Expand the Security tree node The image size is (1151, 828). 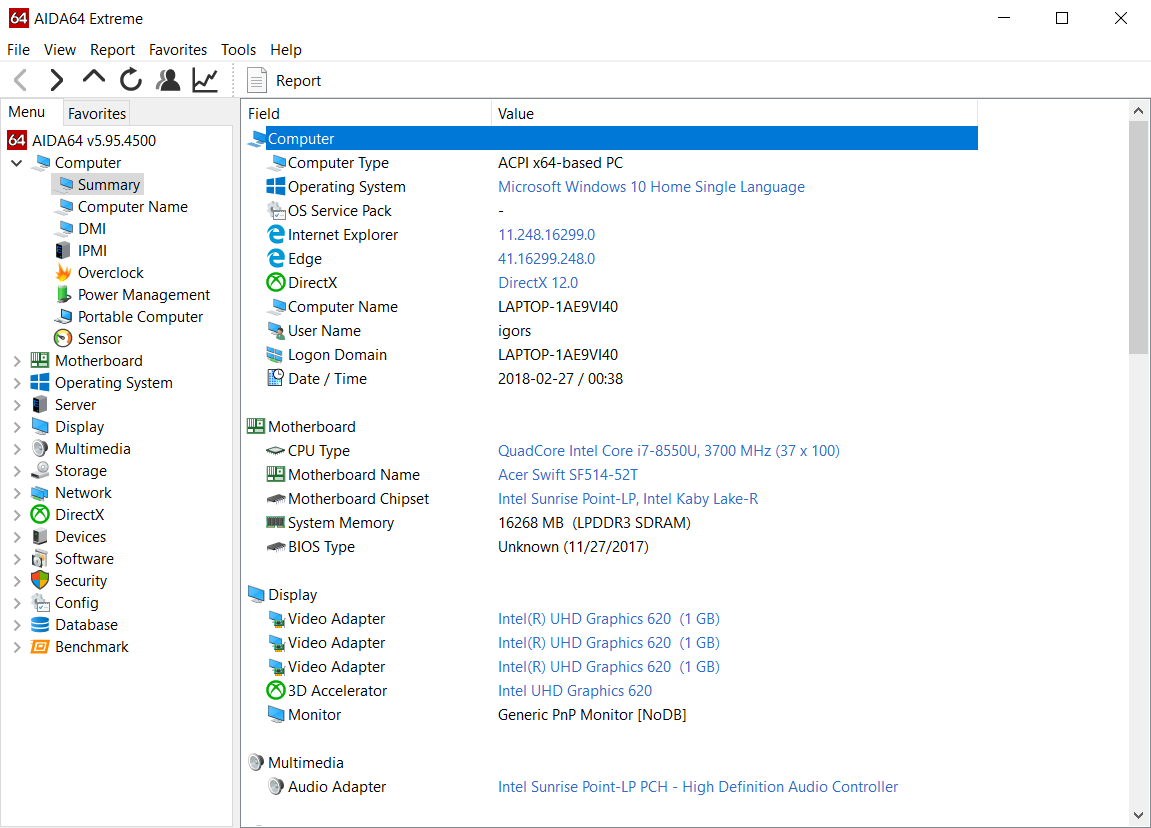[17, 581]
